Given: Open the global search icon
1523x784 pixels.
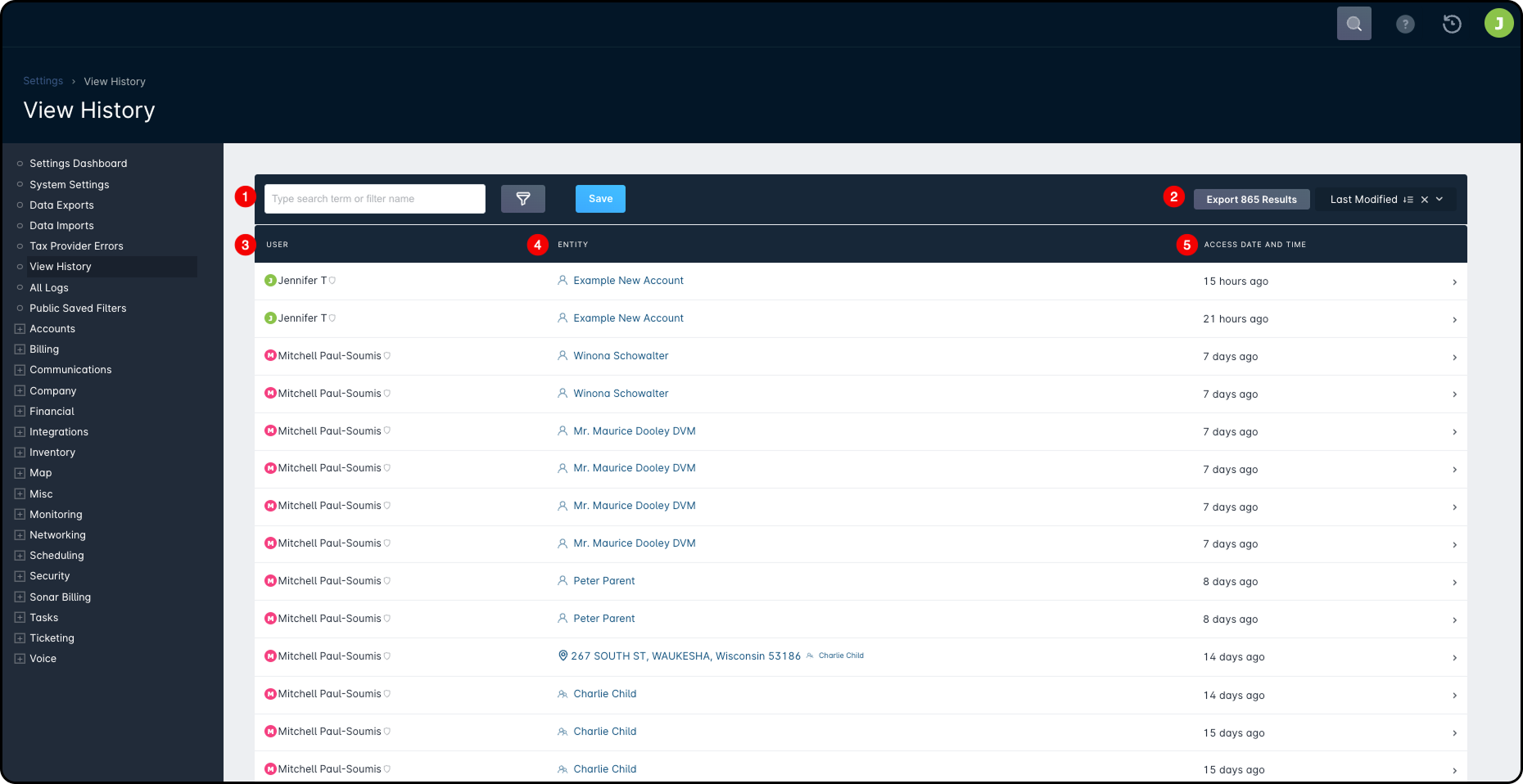Looking at the screenshot, I should [1354, 24].
